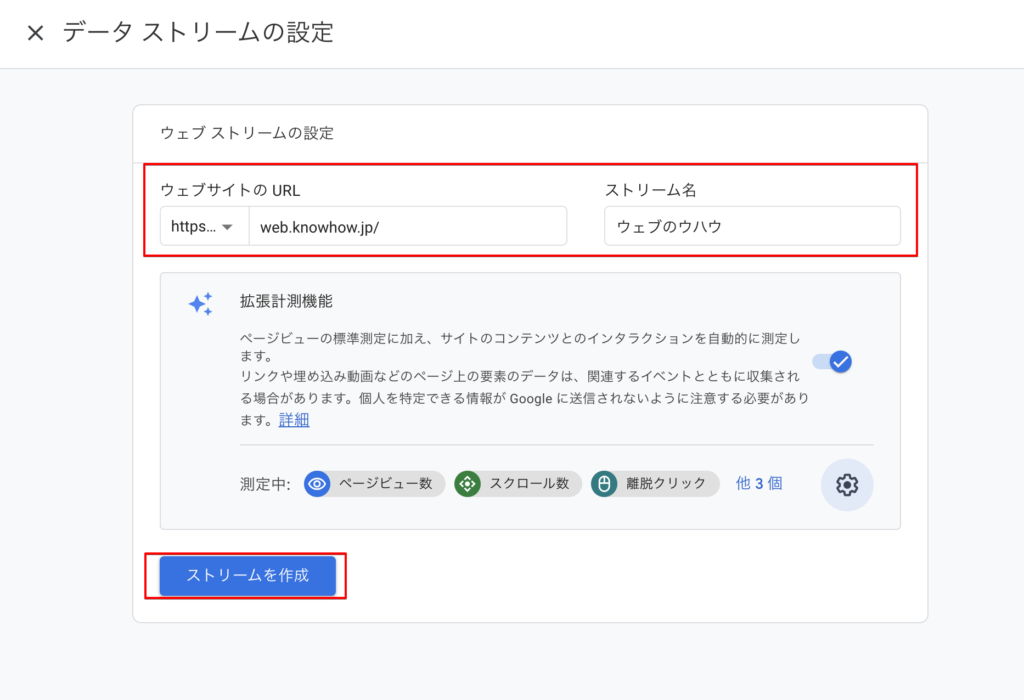This screenshot has height=700, width=1024.
Task: Open the 詳細 details link
Action: pyautogui.click(x=294, y=420)
